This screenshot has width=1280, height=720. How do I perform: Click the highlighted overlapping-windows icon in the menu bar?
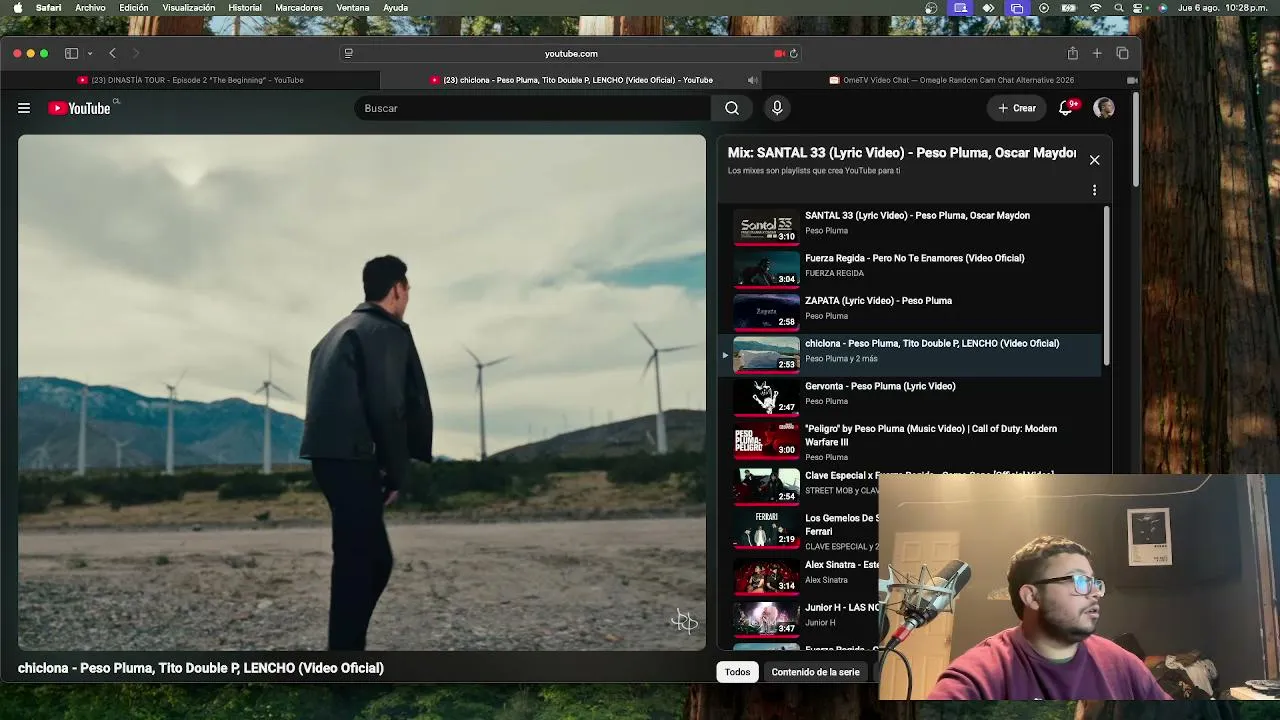click(1017, 8)
